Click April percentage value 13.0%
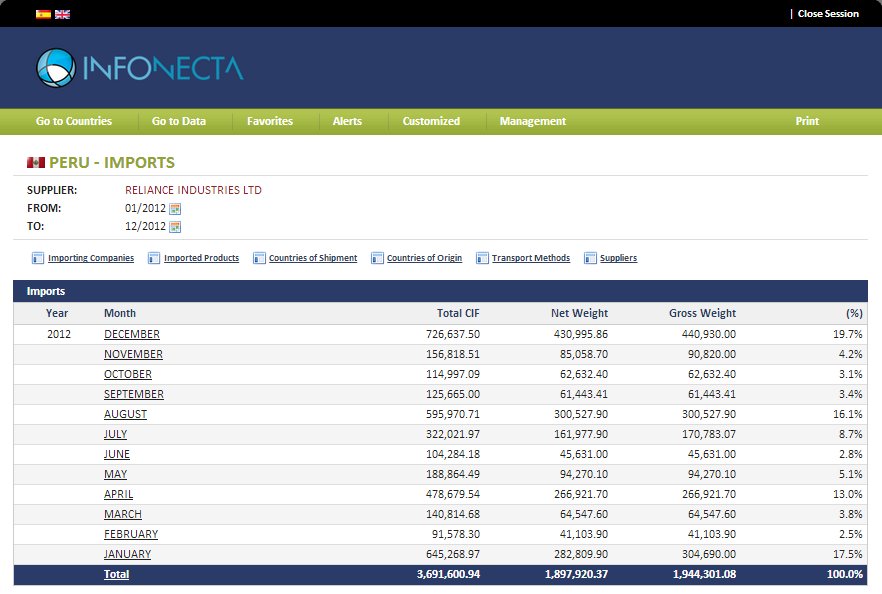882x594 pixels. coord(848,494)
